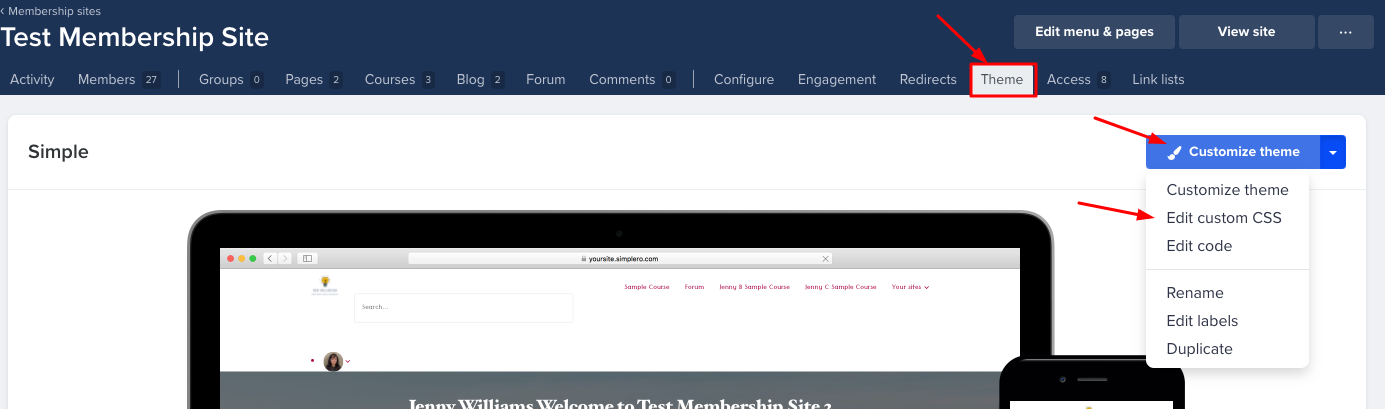
Task: Open the Courses tab
Action: 399,79
